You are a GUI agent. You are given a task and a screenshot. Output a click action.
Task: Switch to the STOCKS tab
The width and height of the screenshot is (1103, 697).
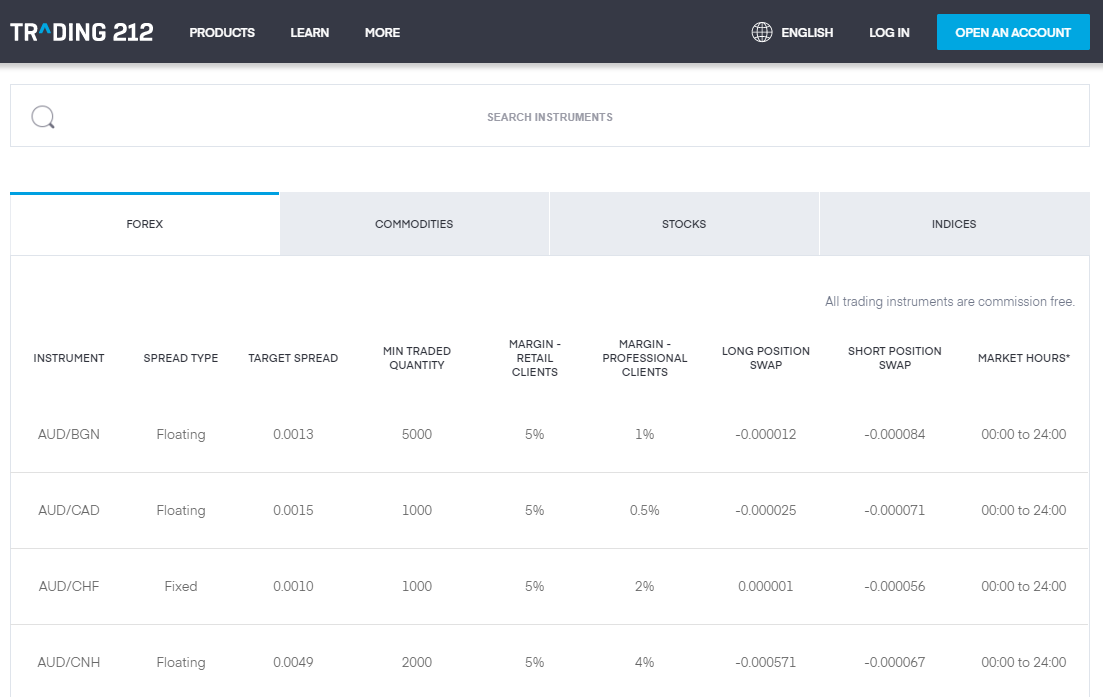[x=684, y=223]
